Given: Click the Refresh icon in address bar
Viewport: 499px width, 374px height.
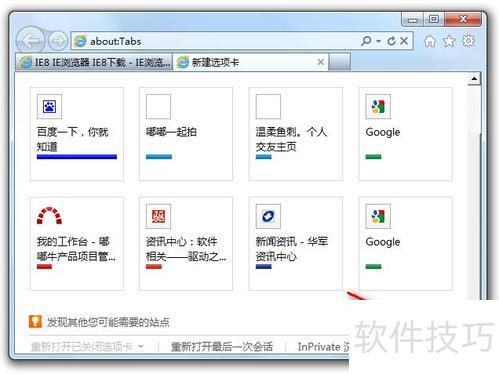Looking at the screenshot, I should 392,41.
